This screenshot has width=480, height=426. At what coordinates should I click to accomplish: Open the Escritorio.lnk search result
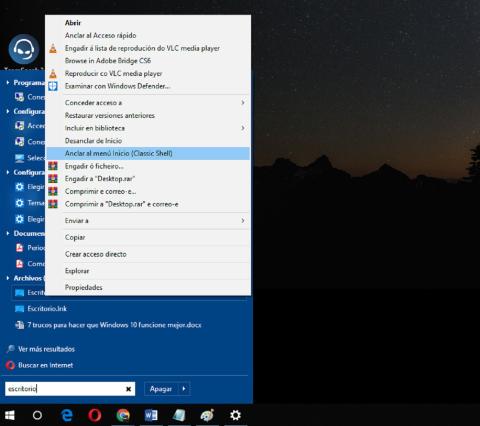47,309
